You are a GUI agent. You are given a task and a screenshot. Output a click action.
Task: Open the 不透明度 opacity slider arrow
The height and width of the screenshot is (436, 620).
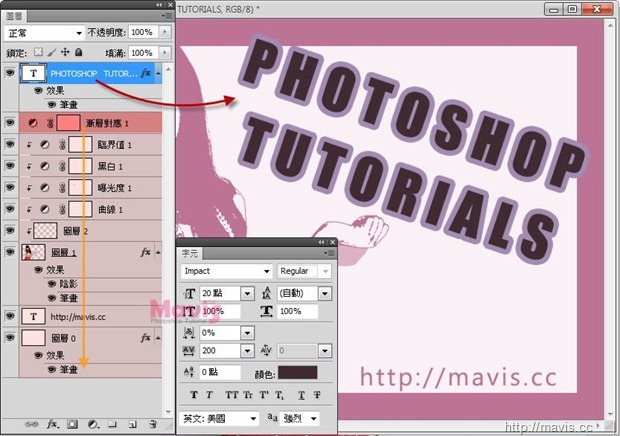(x=165, y=32)
